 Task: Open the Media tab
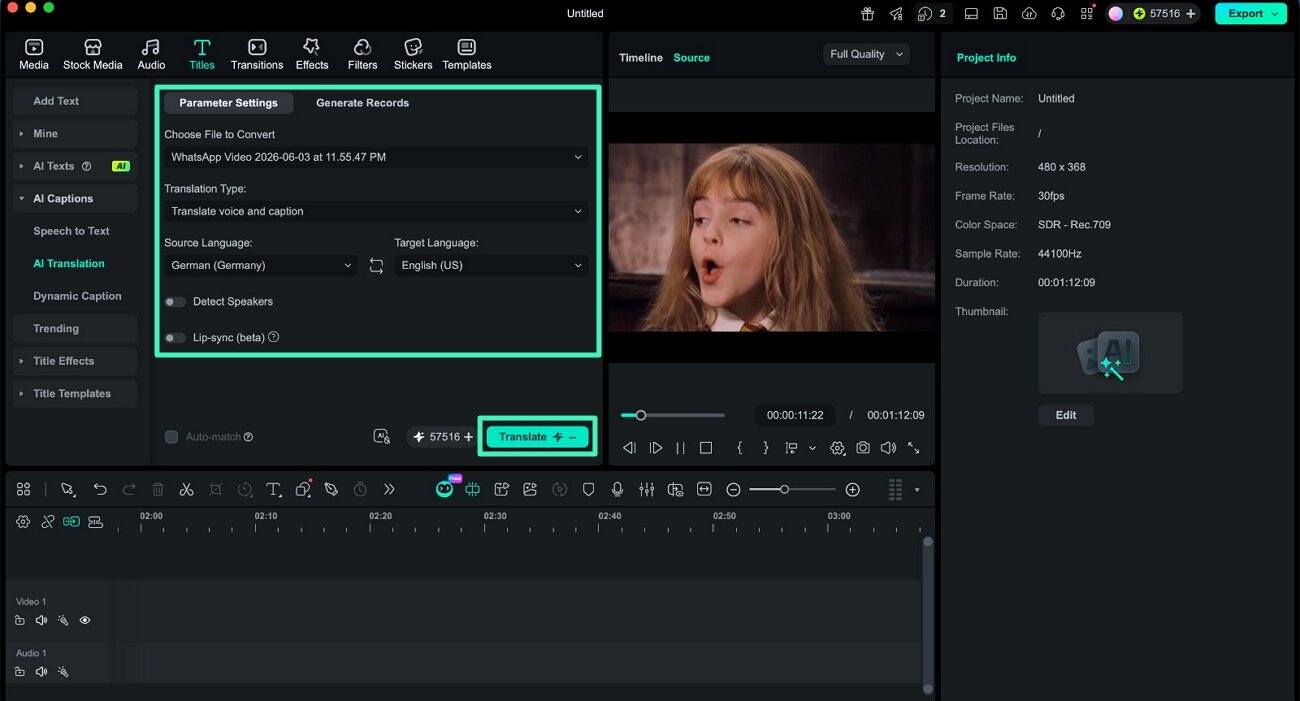pos(34,55)
